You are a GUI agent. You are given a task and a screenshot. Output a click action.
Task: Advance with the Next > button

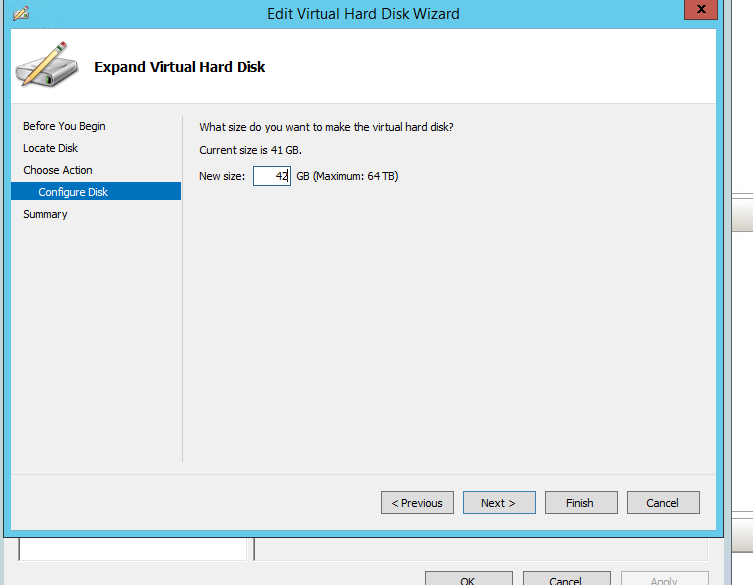[x=498, y=503]
